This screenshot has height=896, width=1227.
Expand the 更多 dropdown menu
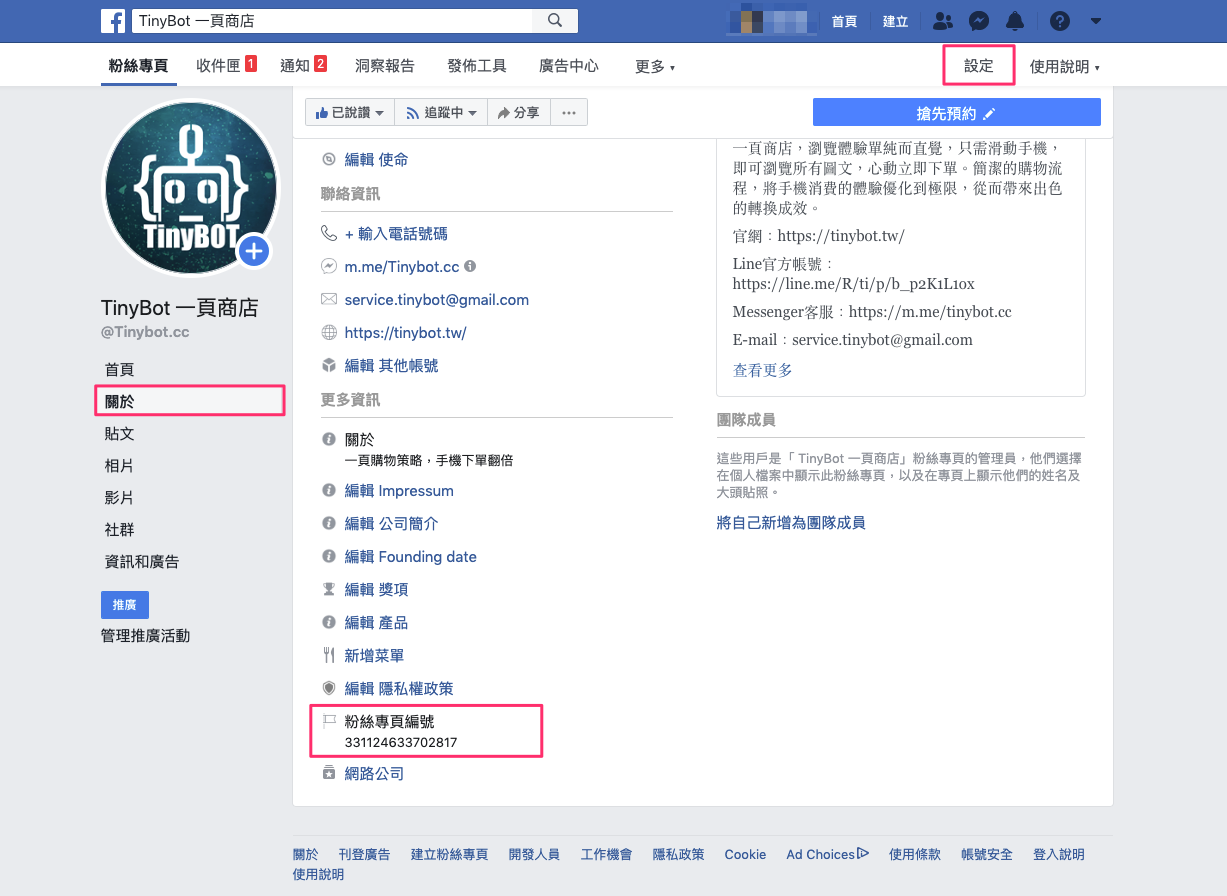tap(655, 67)
